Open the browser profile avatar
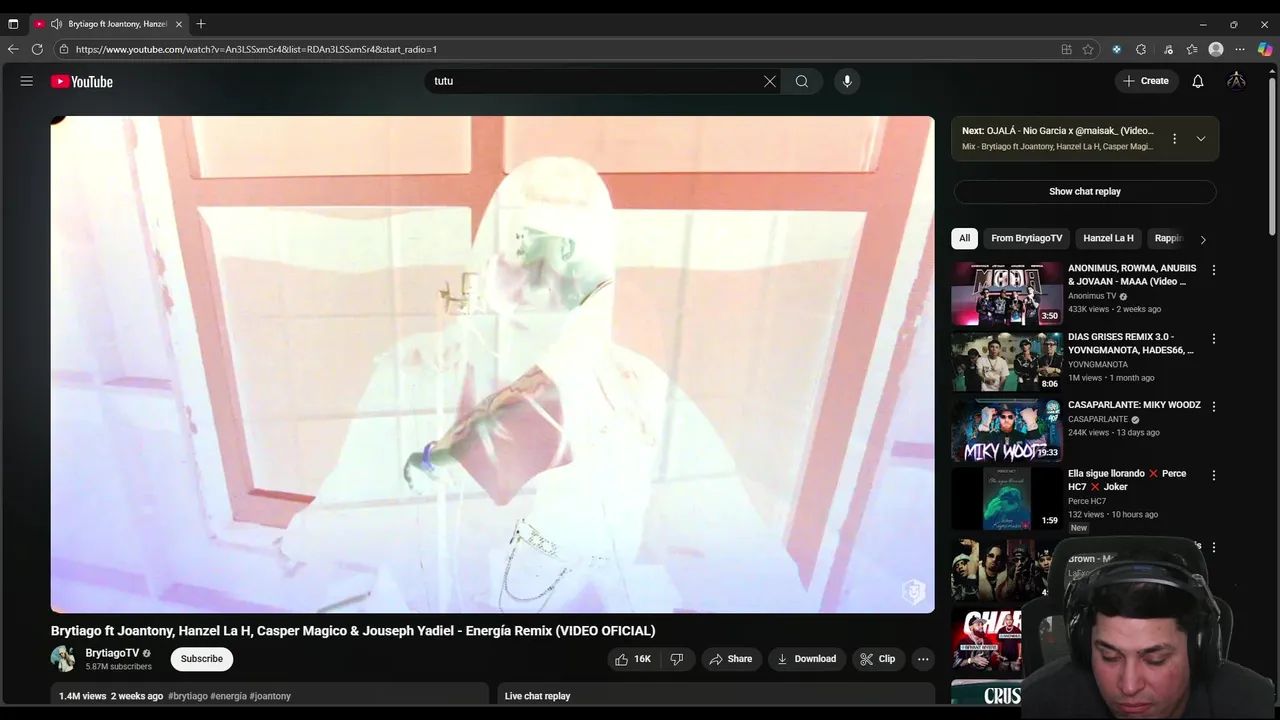 pyautogui.click(x=1216, y=49)
